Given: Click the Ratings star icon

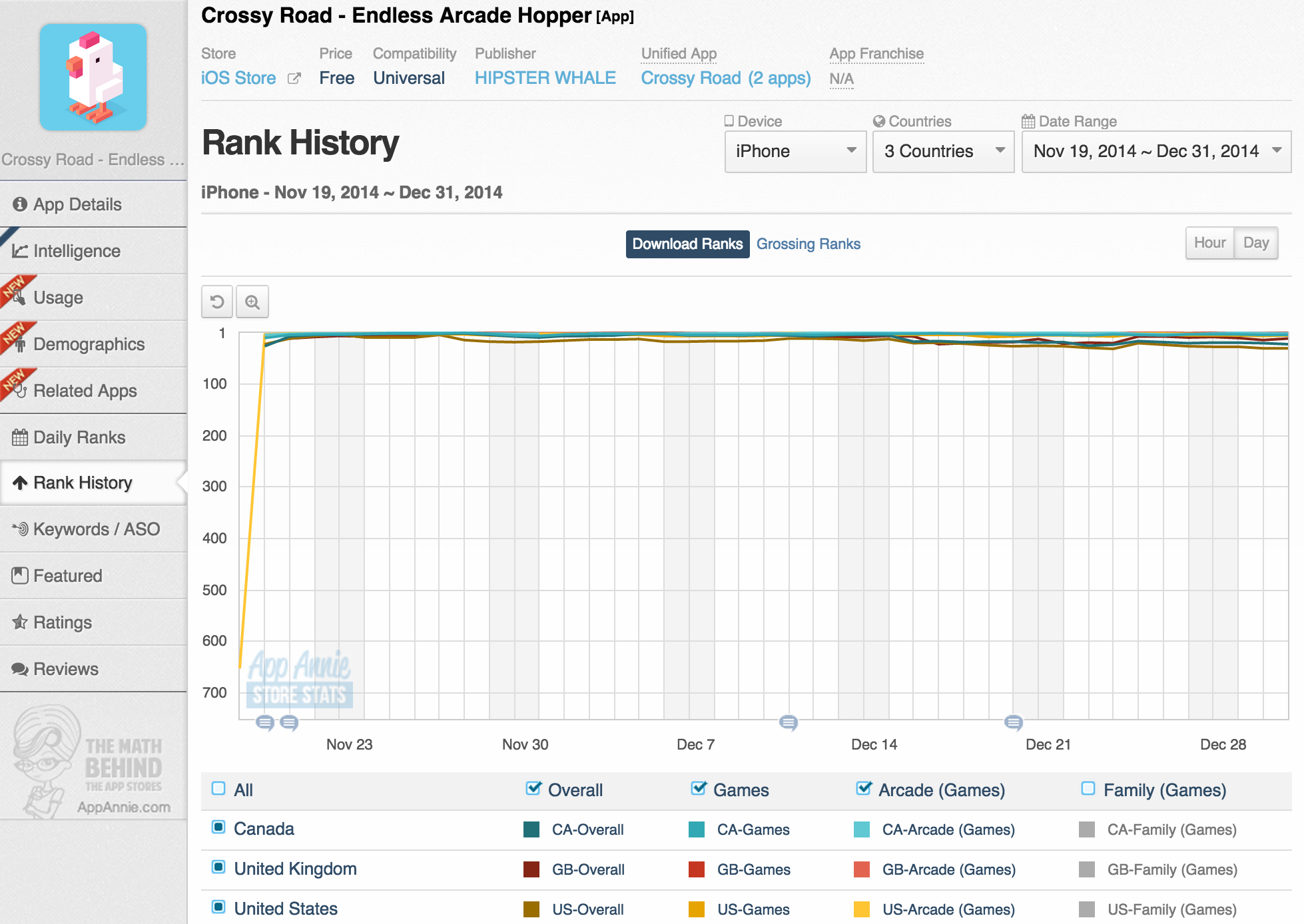Looking at the screenshot, I should coord(20,622).
